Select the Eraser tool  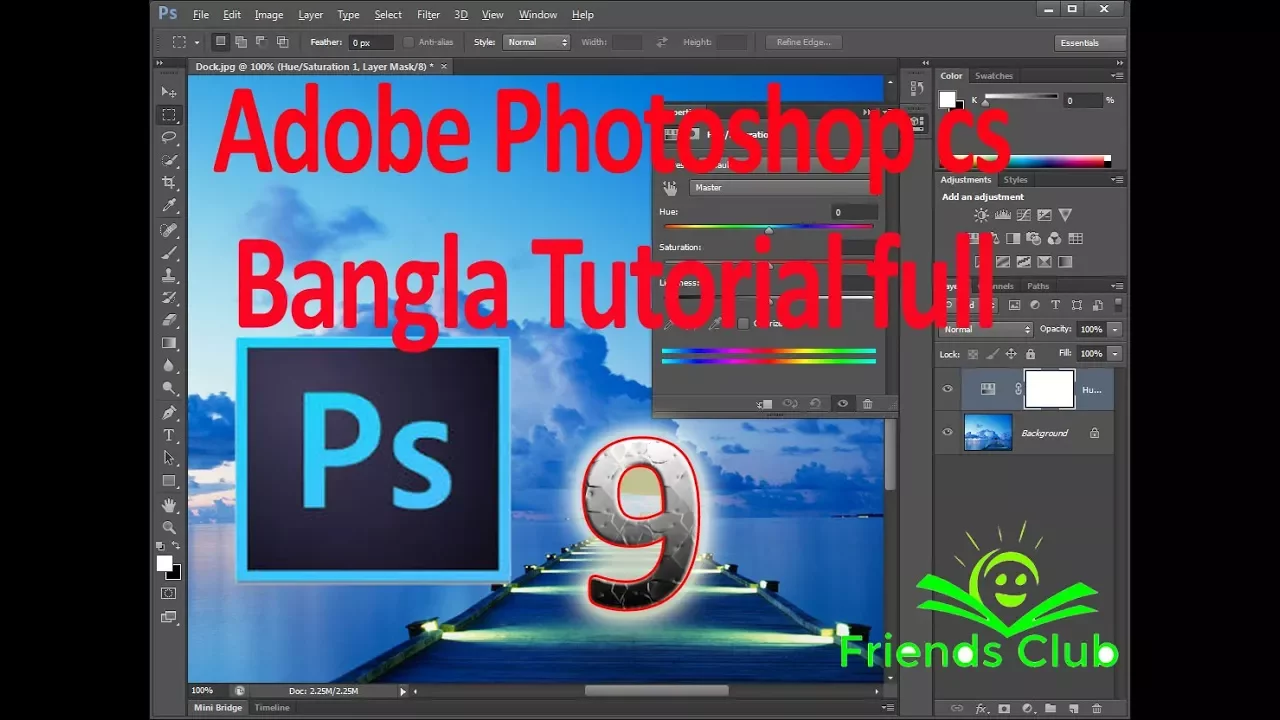(x=169, y=320)
